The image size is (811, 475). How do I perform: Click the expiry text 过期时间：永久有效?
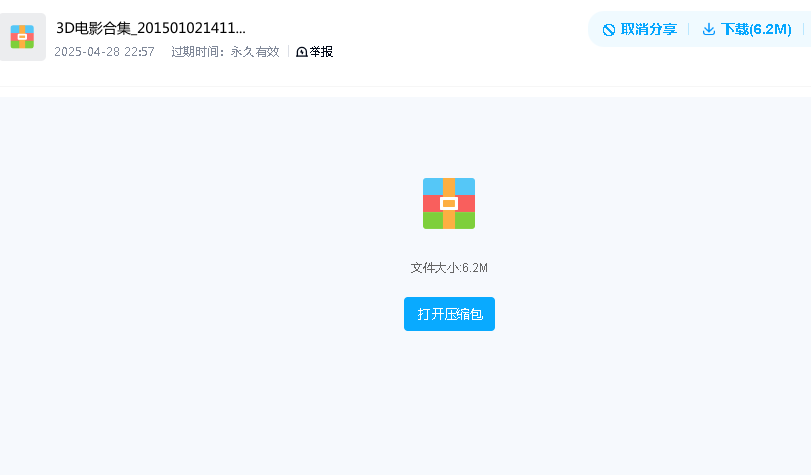tap(226, 52)
